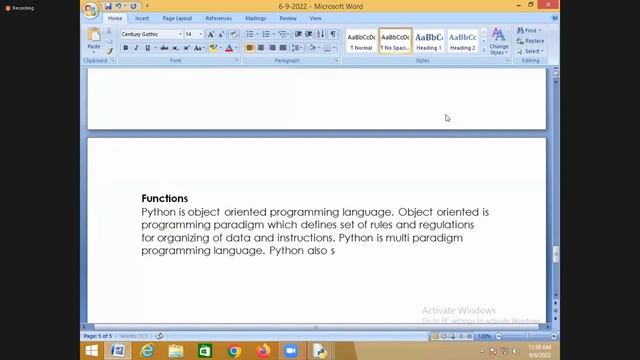
Task: Open the font size dropdown
Action: pyautogui.click(x=200, y=34)
